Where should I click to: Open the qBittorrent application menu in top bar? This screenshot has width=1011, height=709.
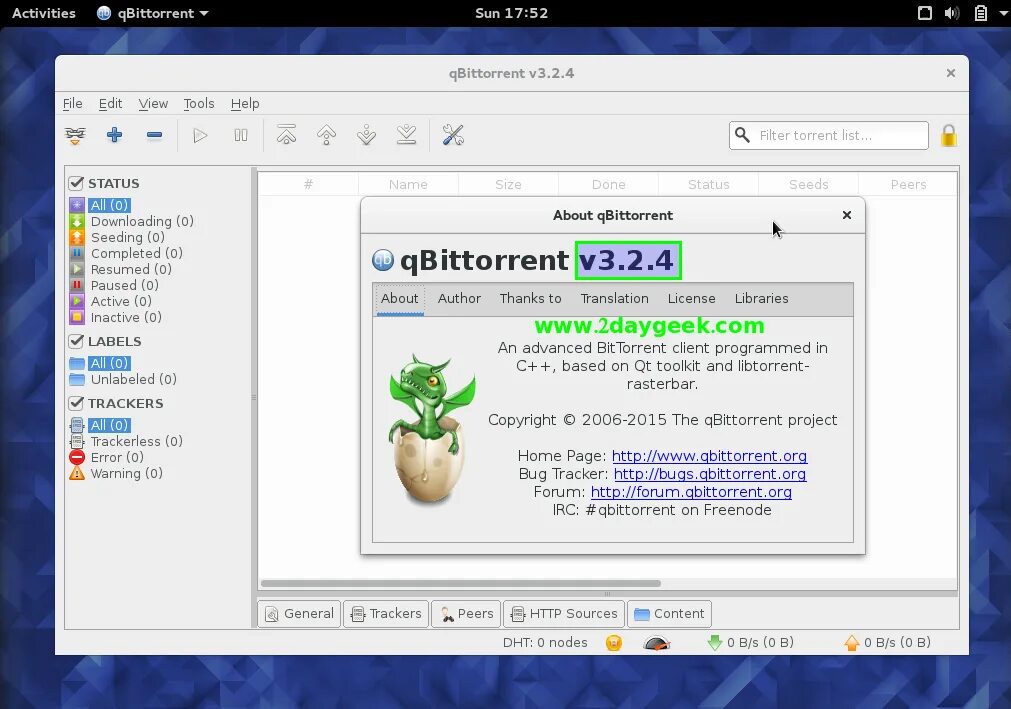(x=153, y=13)
